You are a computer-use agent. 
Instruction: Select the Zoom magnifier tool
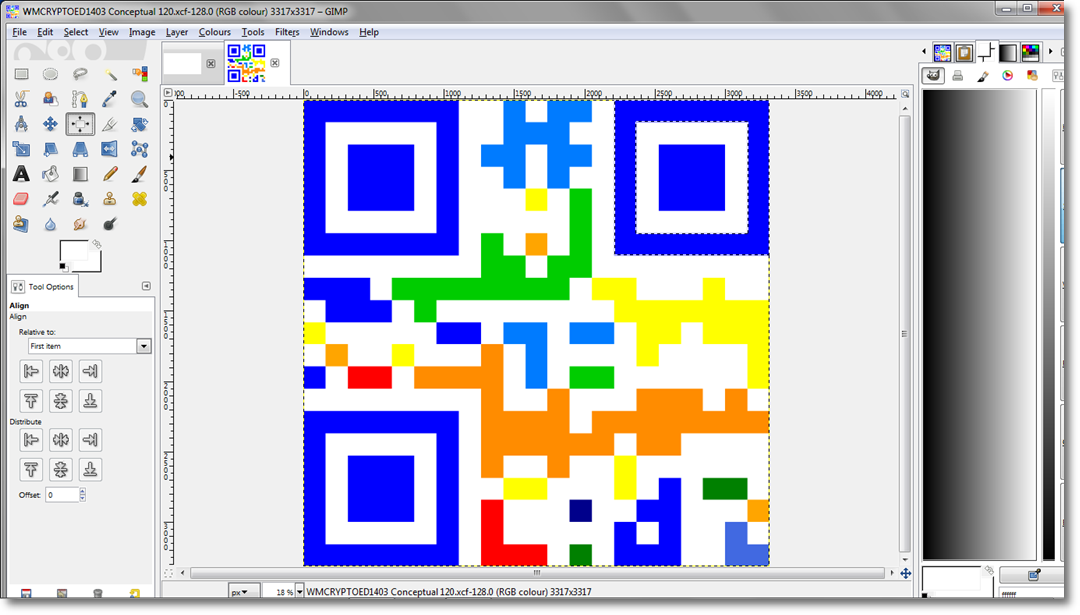point(140,99)
